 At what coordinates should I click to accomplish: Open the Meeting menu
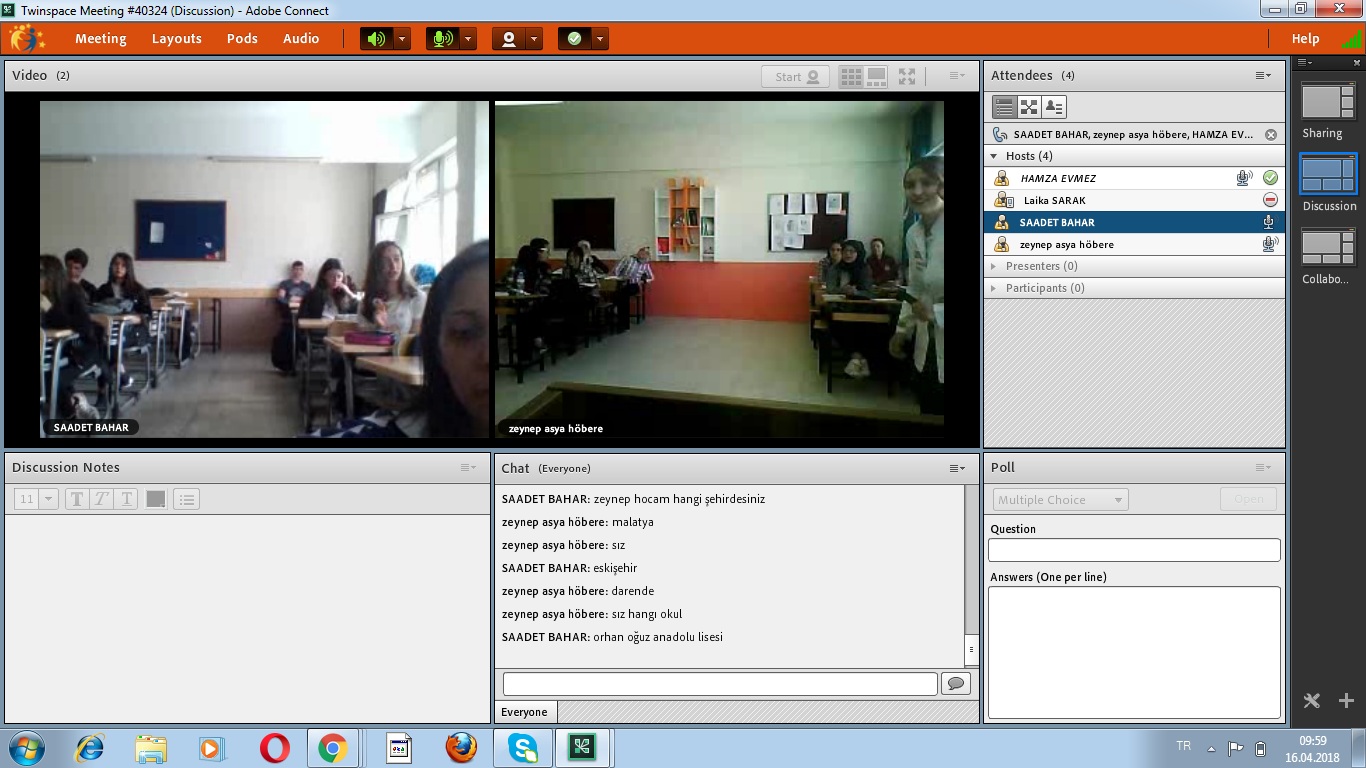pyautogui.click(x=100, y=39)
